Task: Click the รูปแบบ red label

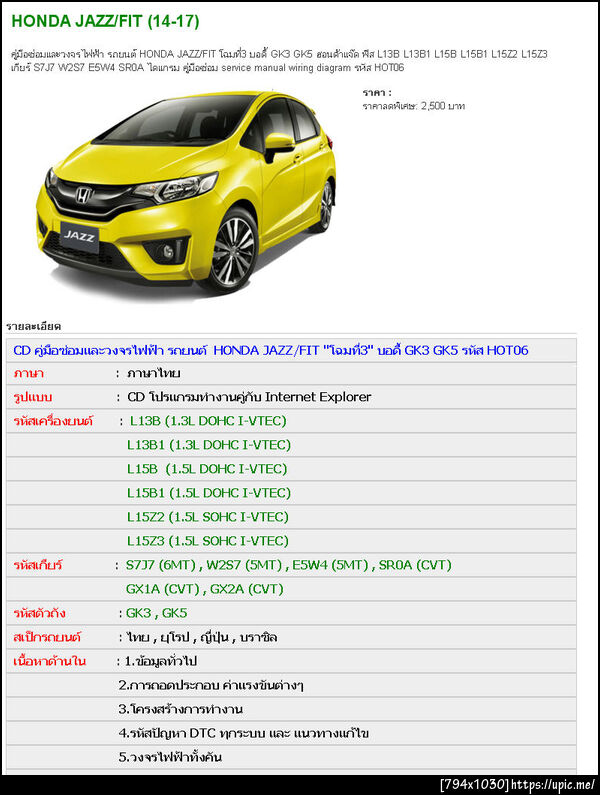Action: (x=32, y=398)
